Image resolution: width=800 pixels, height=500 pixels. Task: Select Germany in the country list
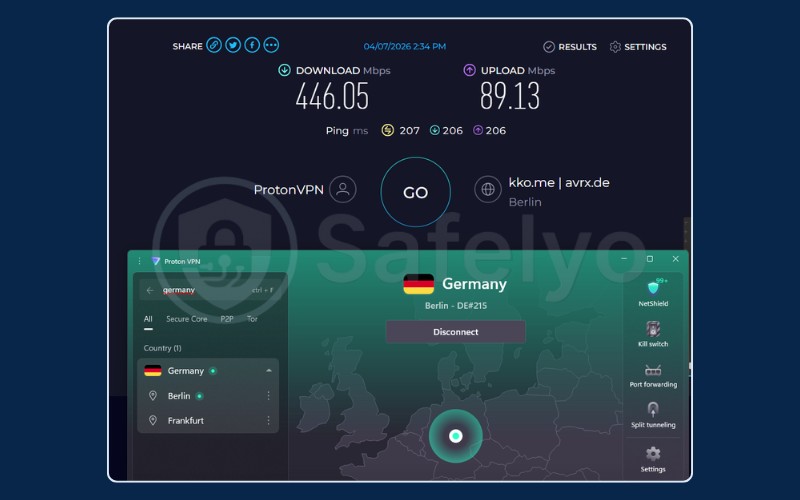click(x=208, y=371)
